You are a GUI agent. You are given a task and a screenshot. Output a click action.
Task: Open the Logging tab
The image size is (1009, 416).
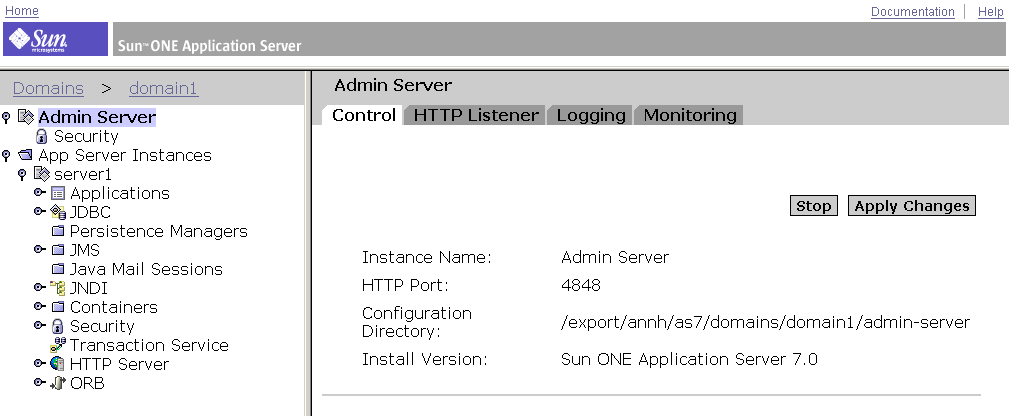tap(591, 115)
